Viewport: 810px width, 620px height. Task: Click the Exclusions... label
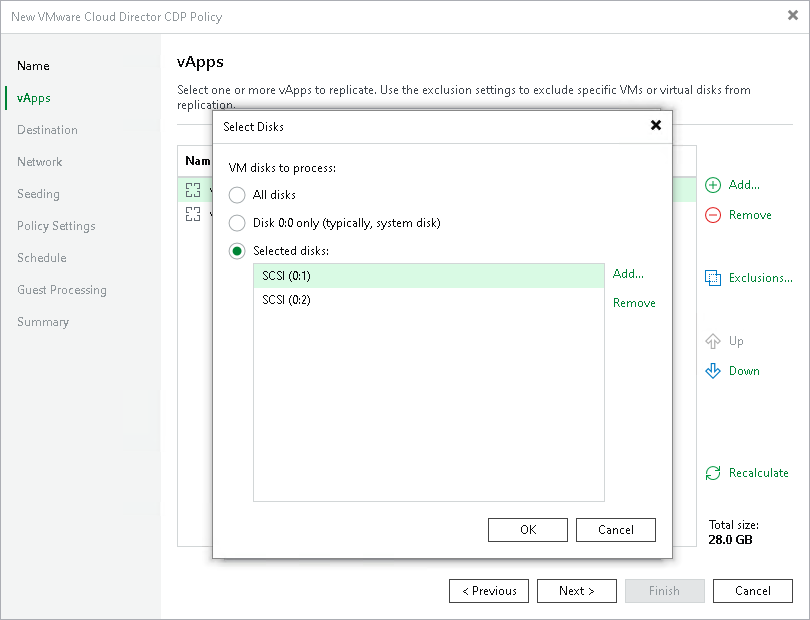tap(760, 278)
